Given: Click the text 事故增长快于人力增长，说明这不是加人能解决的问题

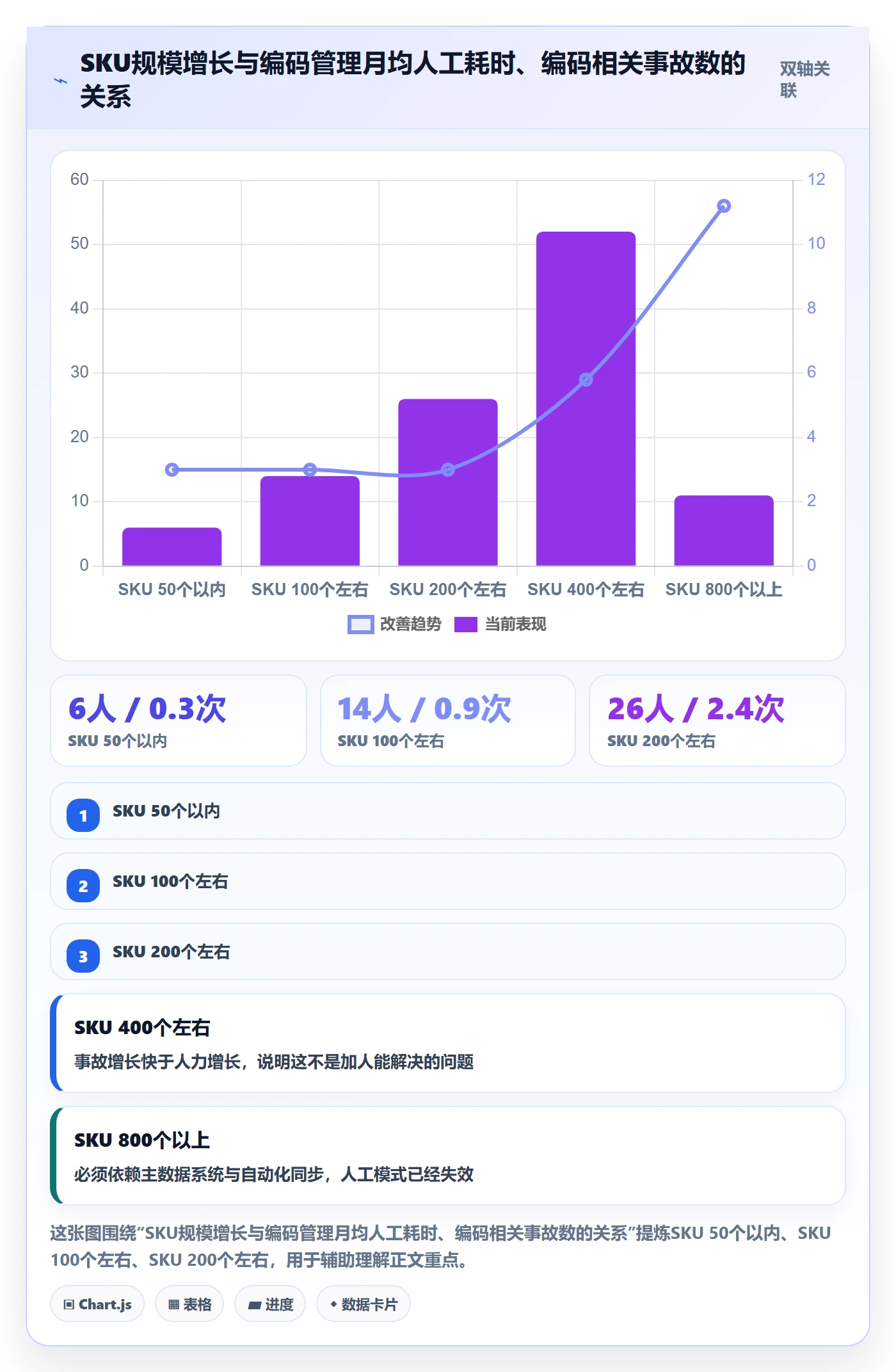Looking at the screenshot, I should coord(274,1062).
